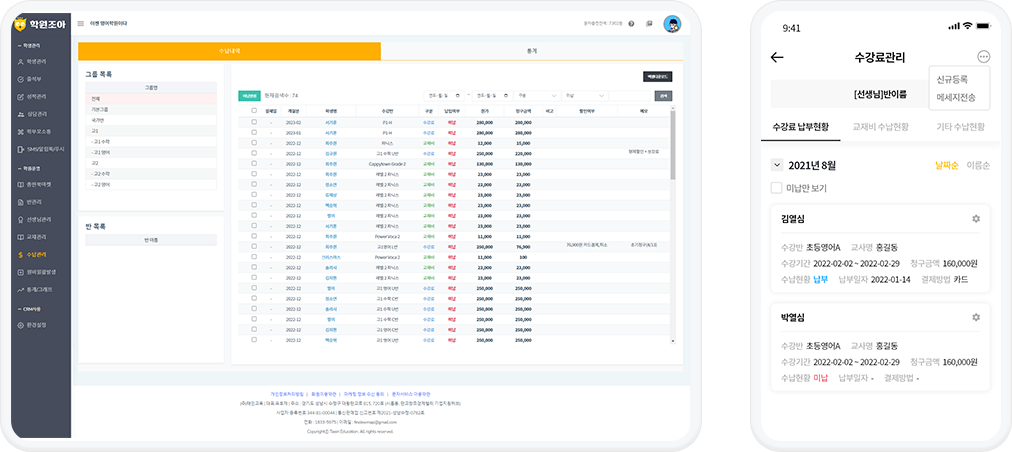
Task: Click the search text field beside 검색
Action: [x=629, y=95]
